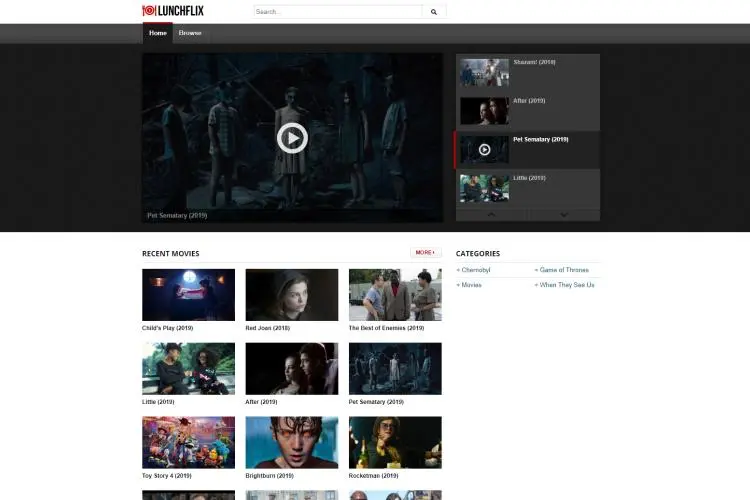Open the Browse tab
Screen dimensions: 750x500
point(190,33)
